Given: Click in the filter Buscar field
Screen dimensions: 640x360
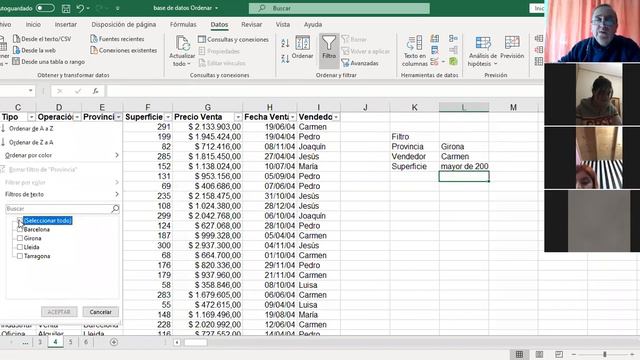Looking at the screenshot, I should pyautogui.click(x=58, y=209).
